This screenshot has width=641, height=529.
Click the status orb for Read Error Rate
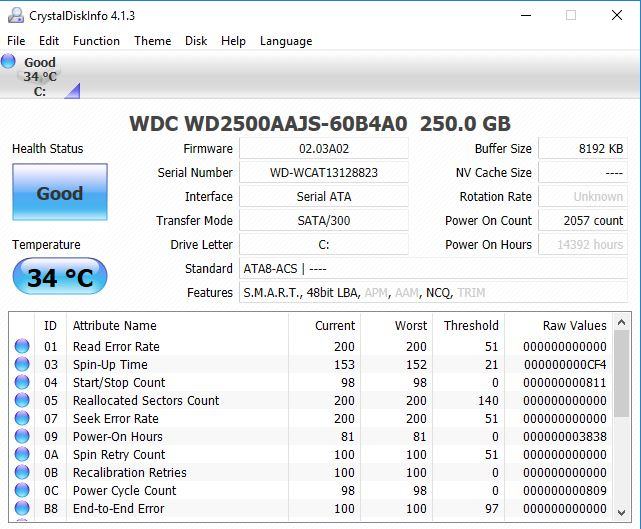pos(22,346)
